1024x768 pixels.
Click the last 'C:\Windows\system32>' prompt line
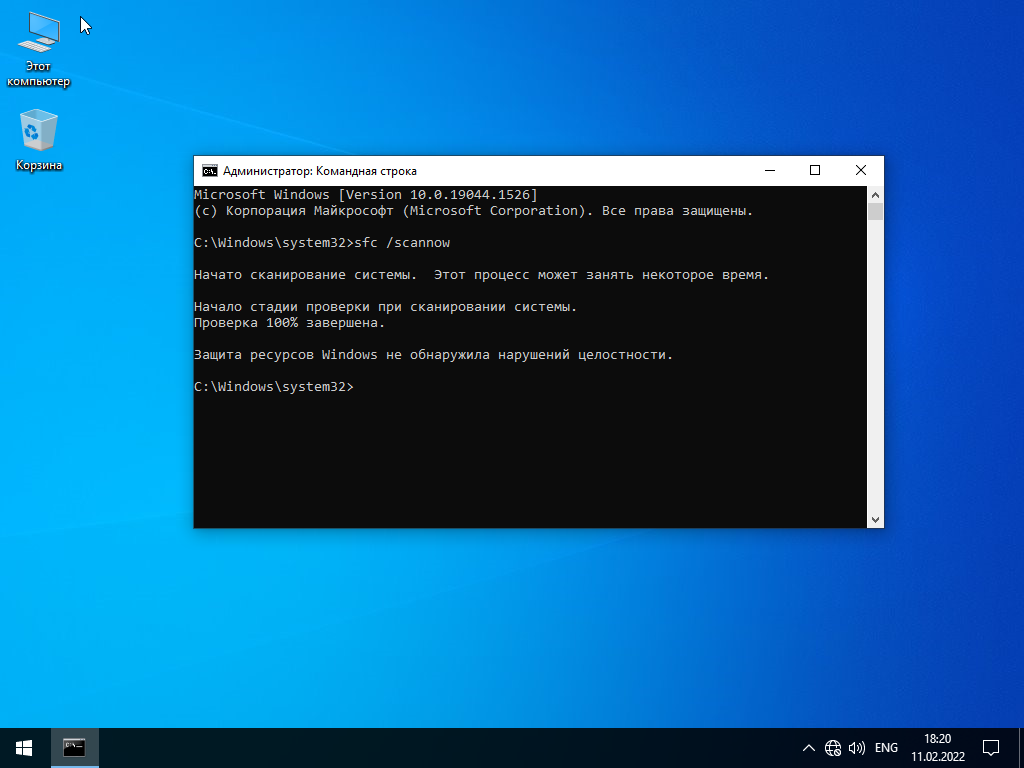(x=274, y=387)
